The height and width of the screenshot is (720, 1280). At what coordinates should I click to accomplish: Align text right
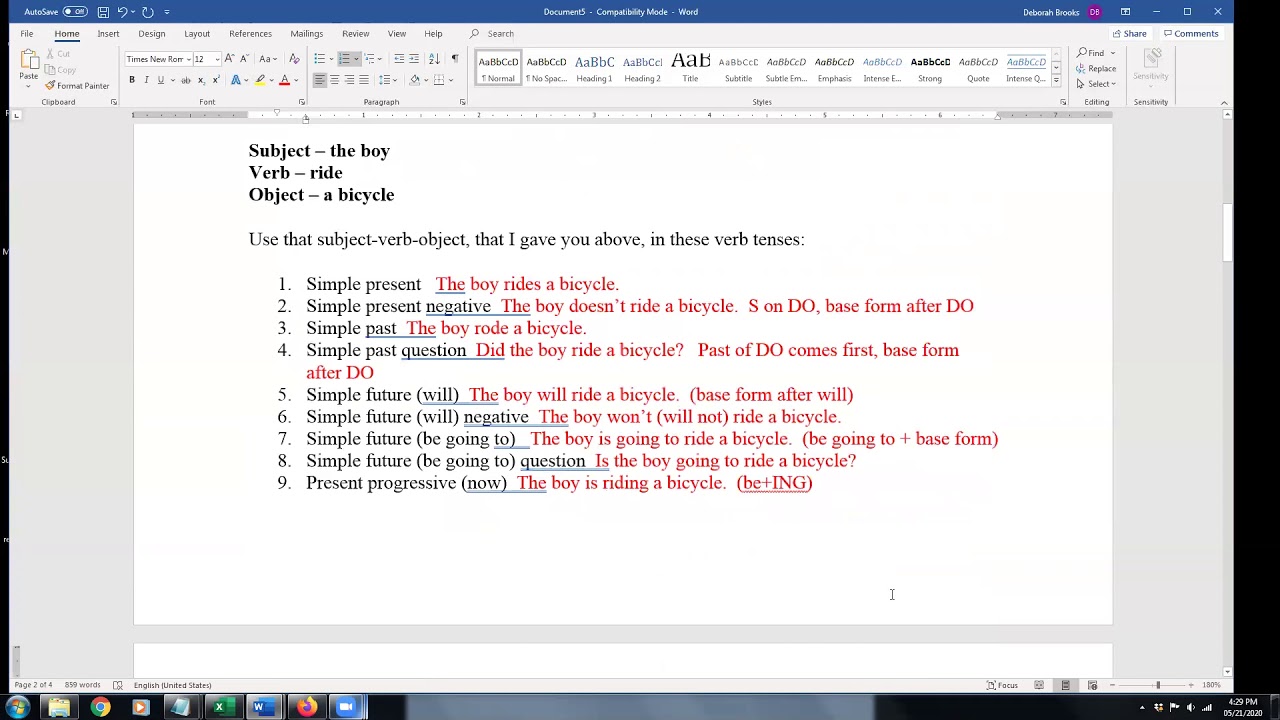coord(349,80)
